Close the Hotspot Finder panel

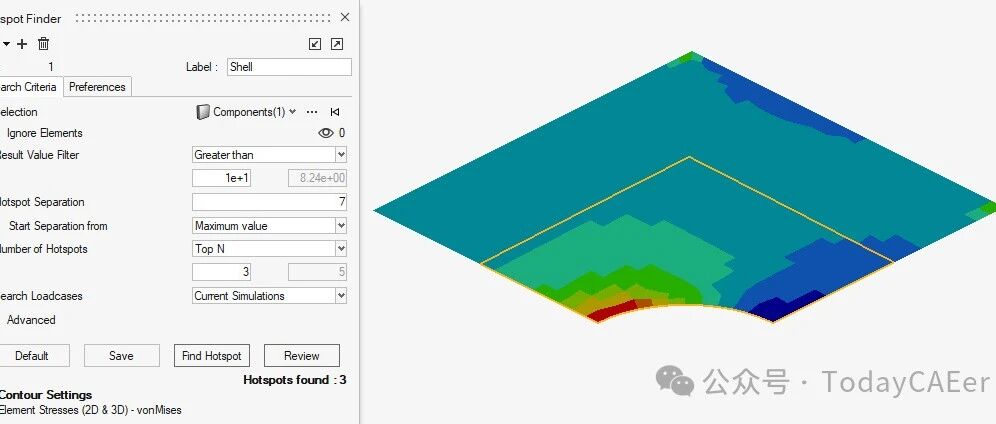[345, 17]
